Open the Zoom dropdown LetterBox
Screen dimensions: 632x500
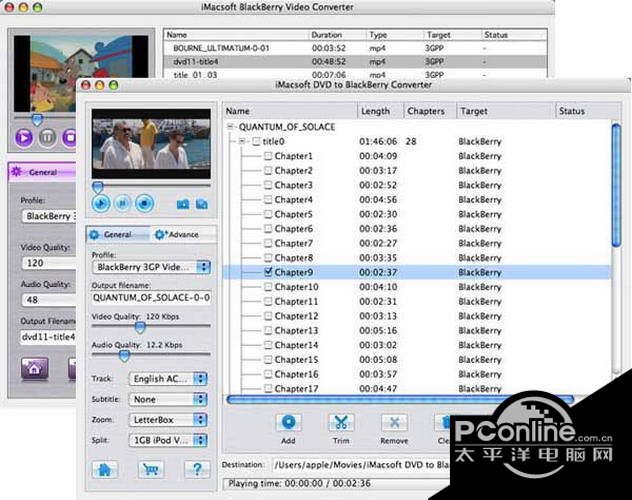[x=168, y=420]
